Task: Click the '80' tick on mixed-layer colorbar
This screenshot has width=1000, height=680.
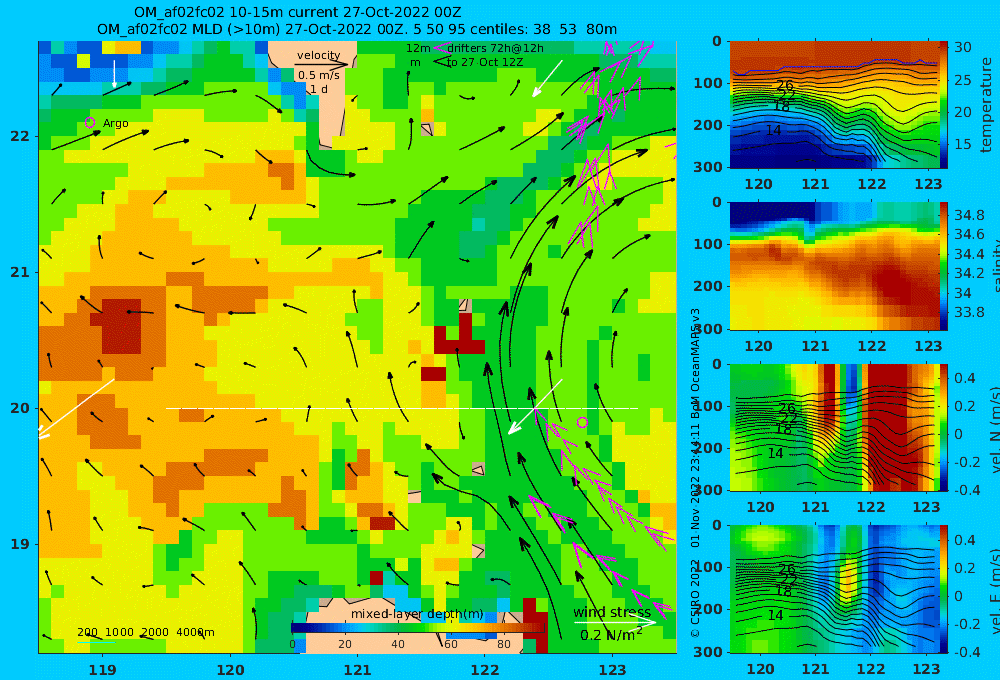Action: pos(504,644)
